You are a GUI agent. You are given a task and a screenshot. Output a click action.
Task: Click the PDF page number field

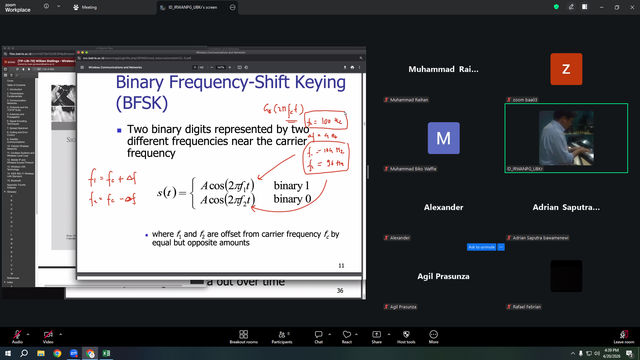point(196,67)
